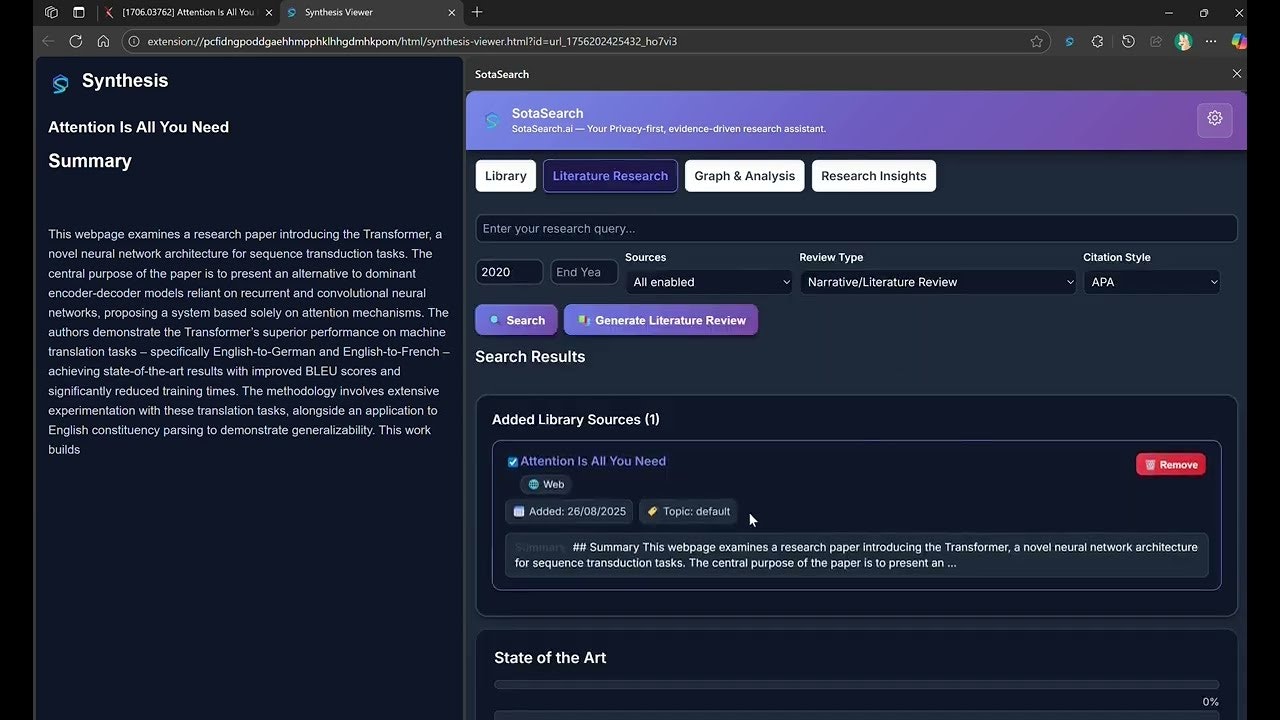Open the Library tab
The width and height of the screenshot is (1280, 720).
pos(505,175)
